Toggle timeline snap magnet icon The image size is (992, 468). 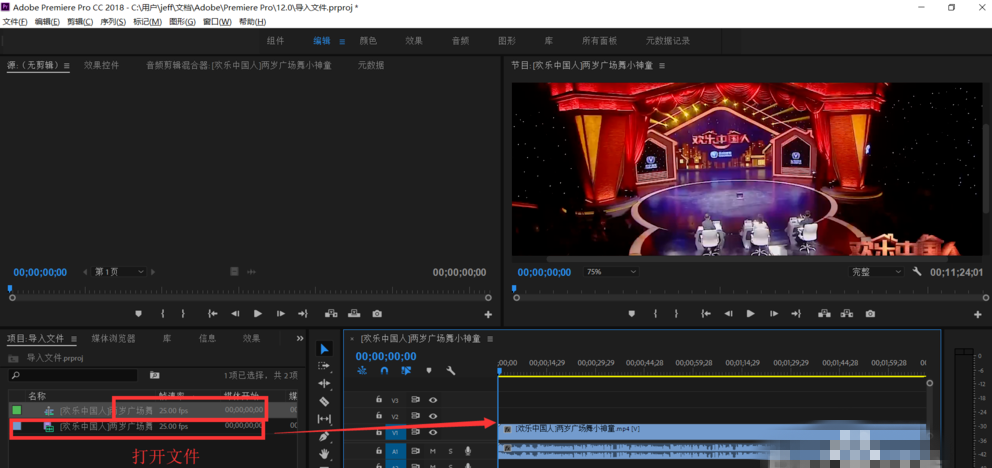[384, 371]
